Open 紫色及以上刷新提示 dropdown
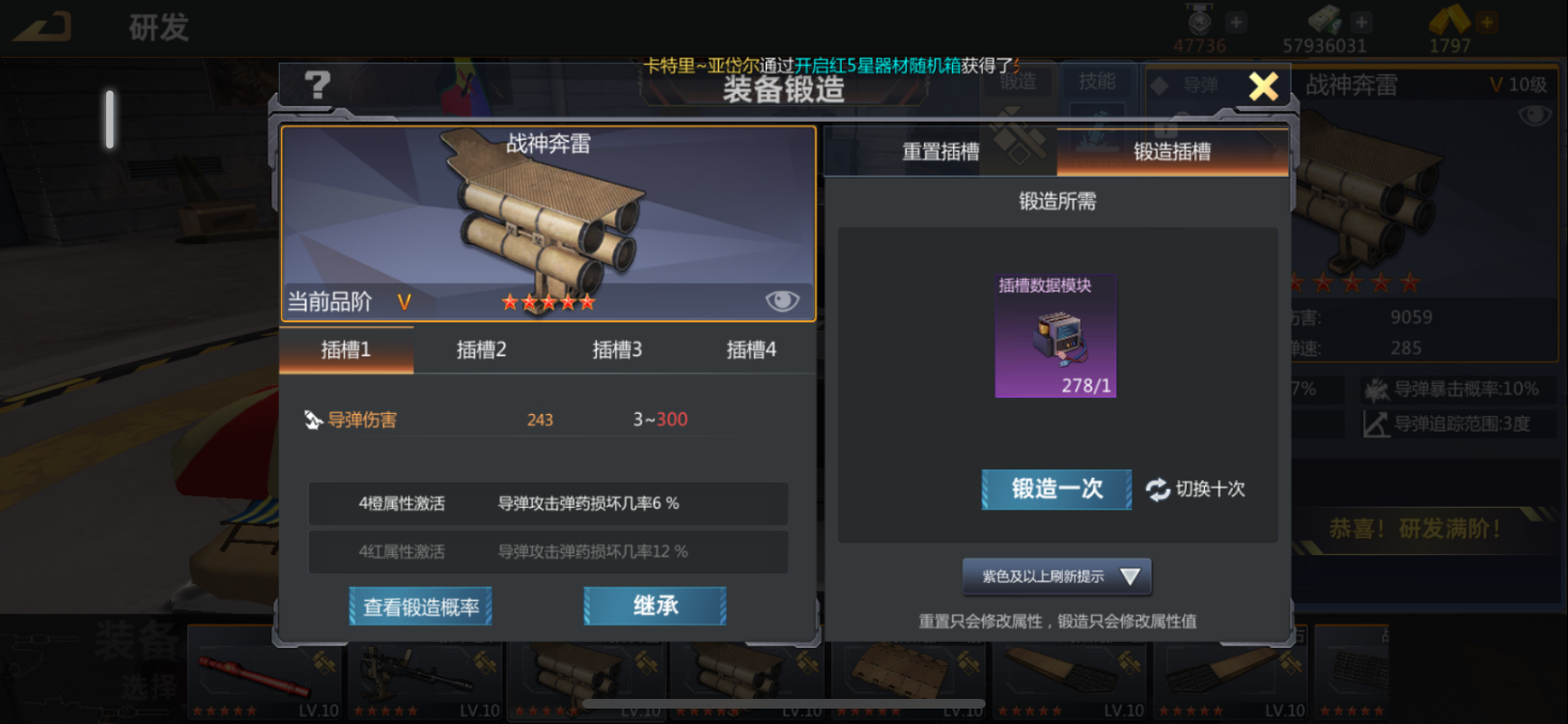This screenshot has width=1568, height=724. pos(1057,576)
